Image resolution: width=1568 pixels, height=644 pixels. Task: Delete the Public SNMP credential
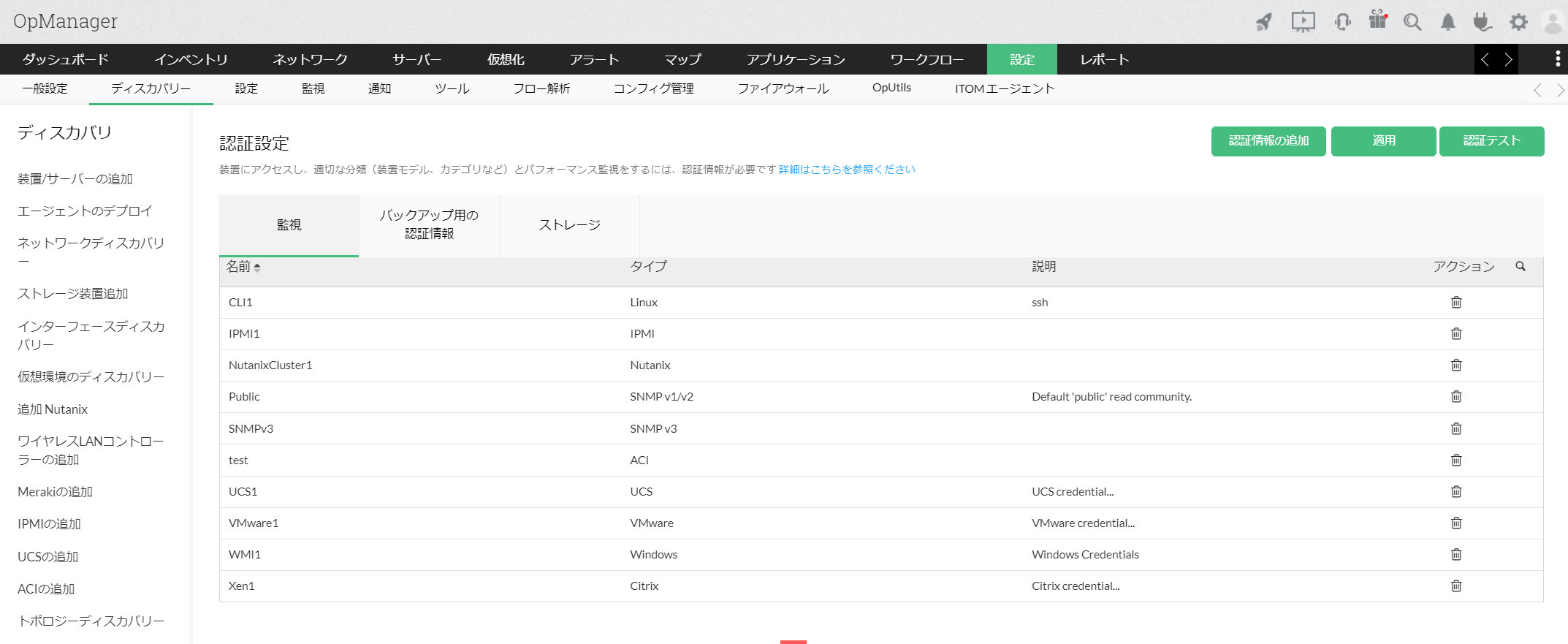[1456, 396]
